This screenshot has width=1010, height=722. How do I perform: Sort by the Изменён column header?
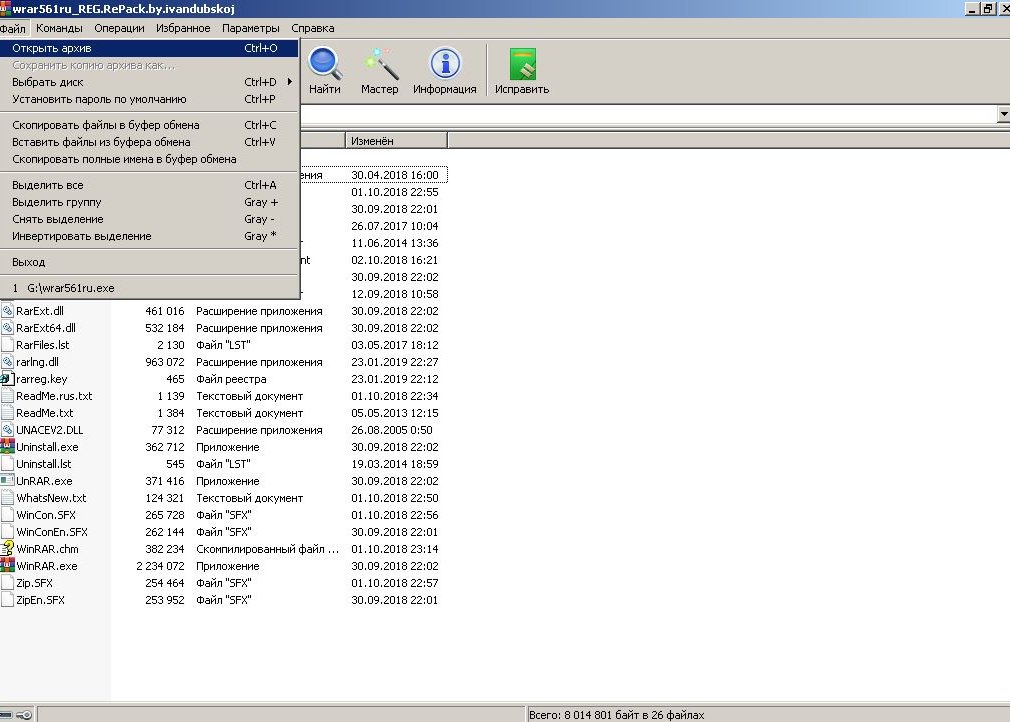396,141
